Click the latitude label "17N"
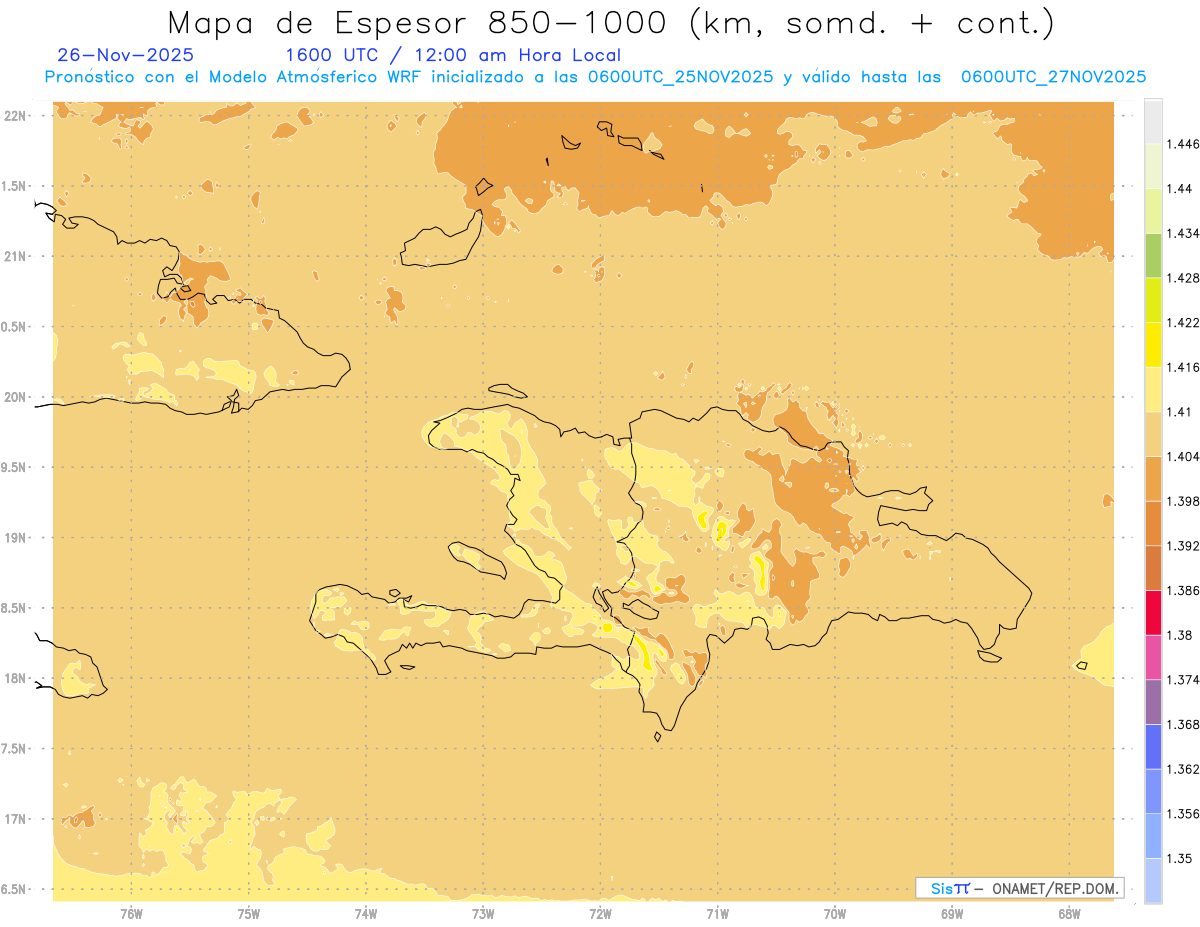Viewport: 1200px width, 927px height. click(x=16, y=820)
